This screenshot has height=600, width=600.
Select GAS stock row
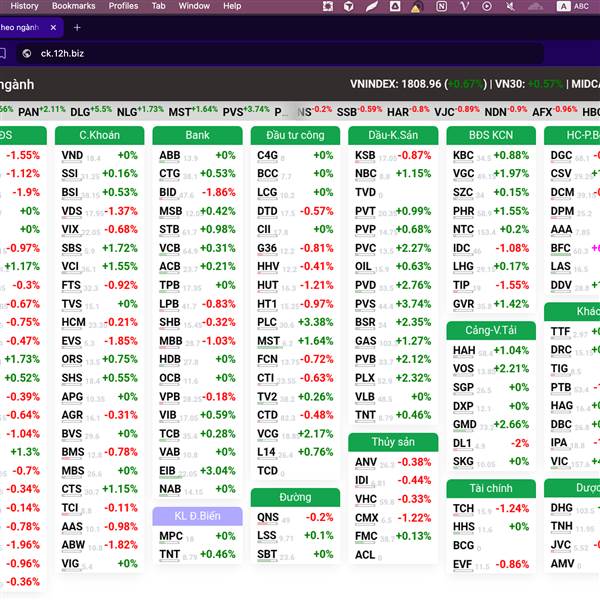pyautogui.click(x=393, y=341)
